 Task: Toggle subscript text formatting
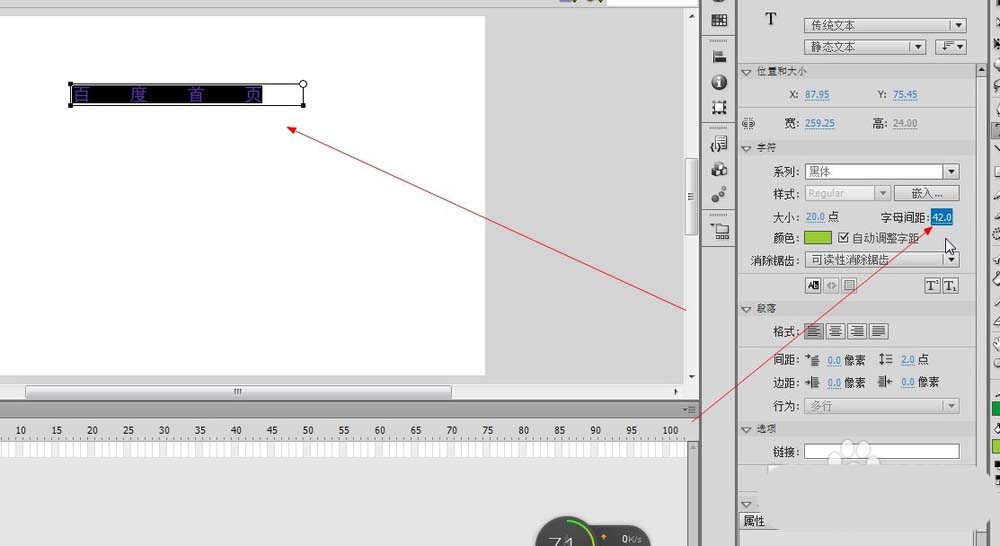pyautogui.click(x=950, y=286)
